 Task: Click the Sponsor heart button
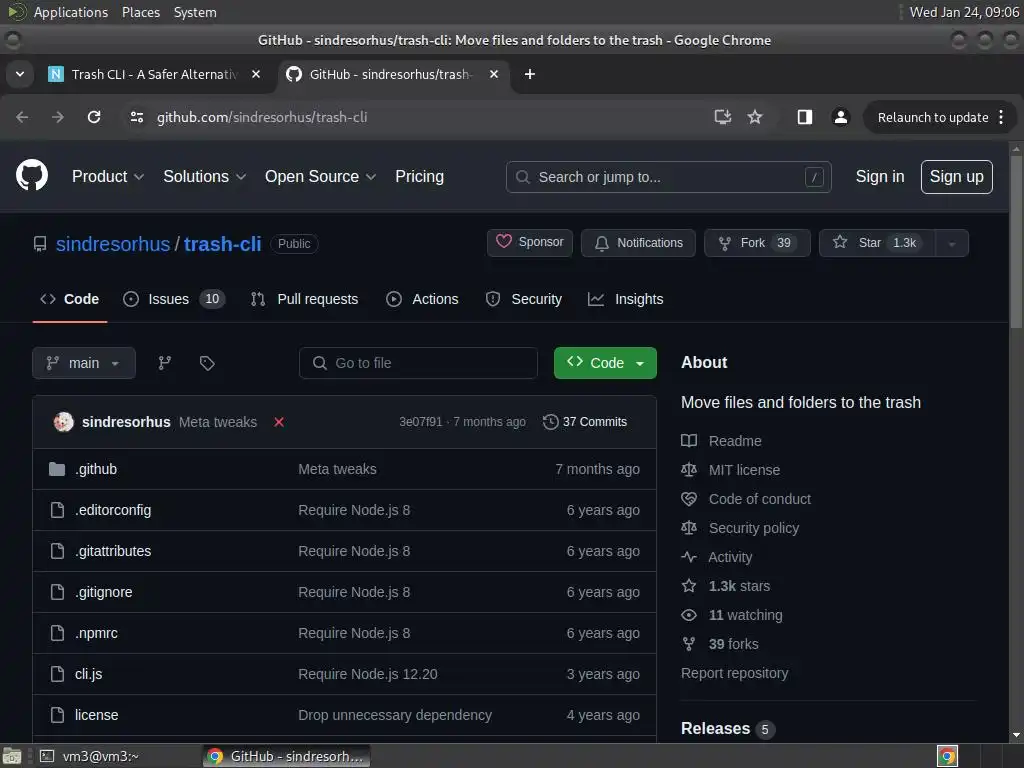(530, 242)
